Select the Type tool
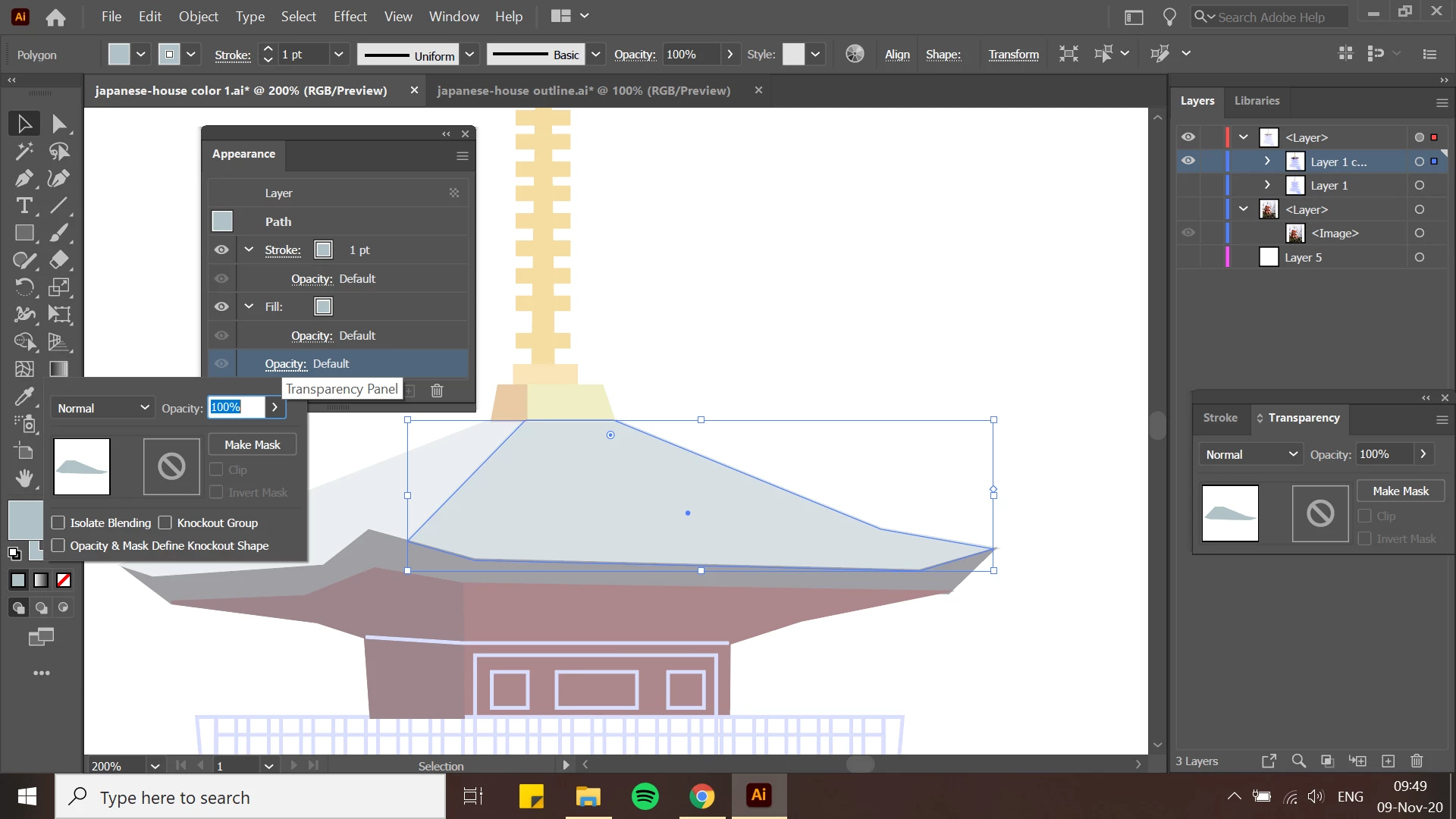 point(24,206)
